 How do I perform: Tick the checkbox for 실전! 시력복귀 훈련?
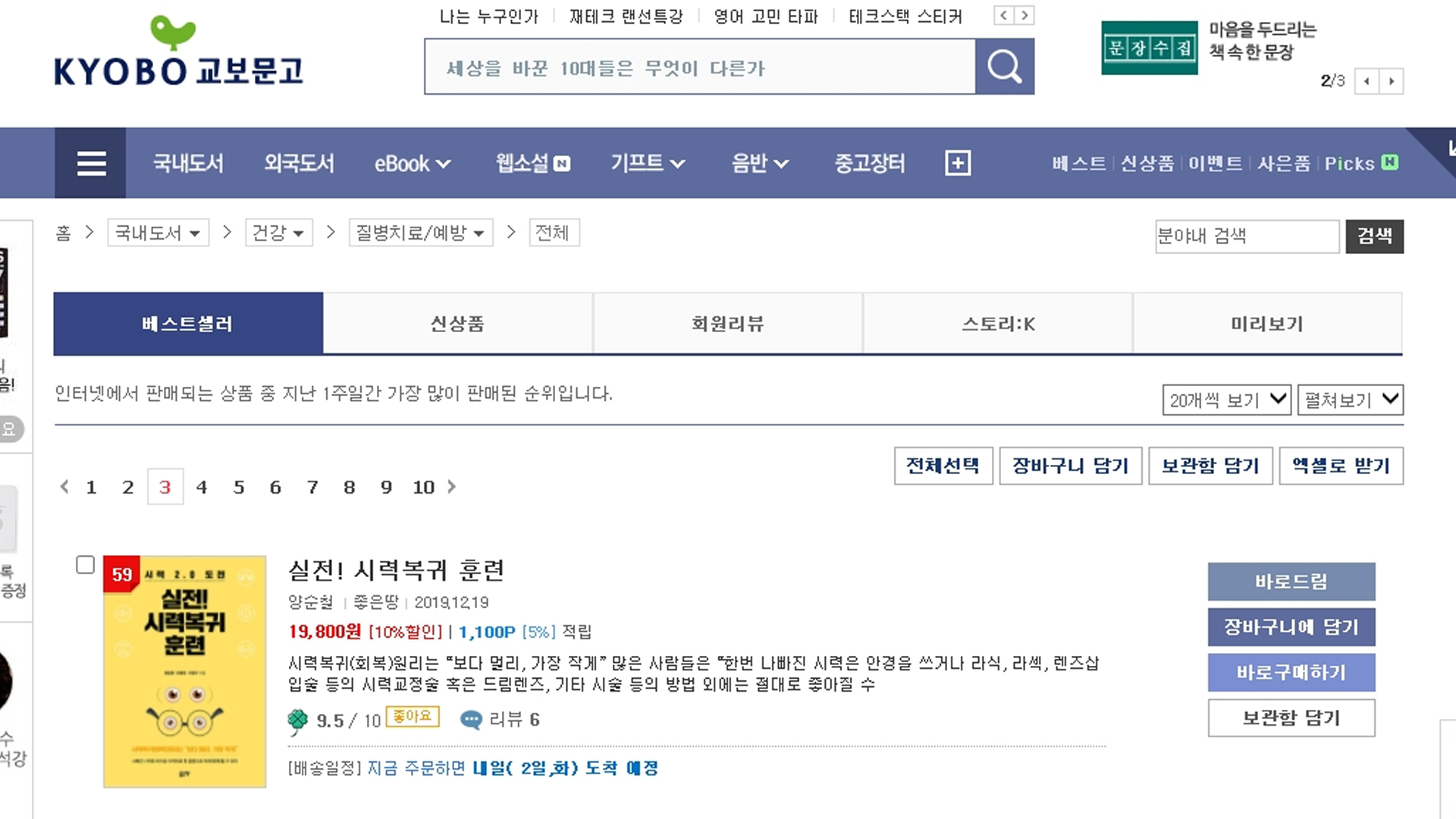click(85, 565)
